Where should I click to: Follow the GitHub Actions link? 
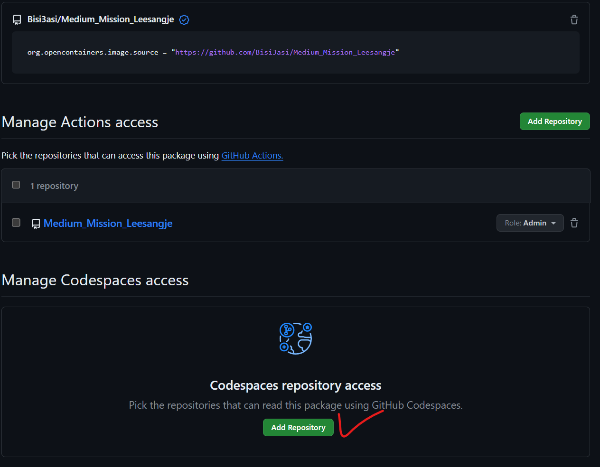coord(252,155)
